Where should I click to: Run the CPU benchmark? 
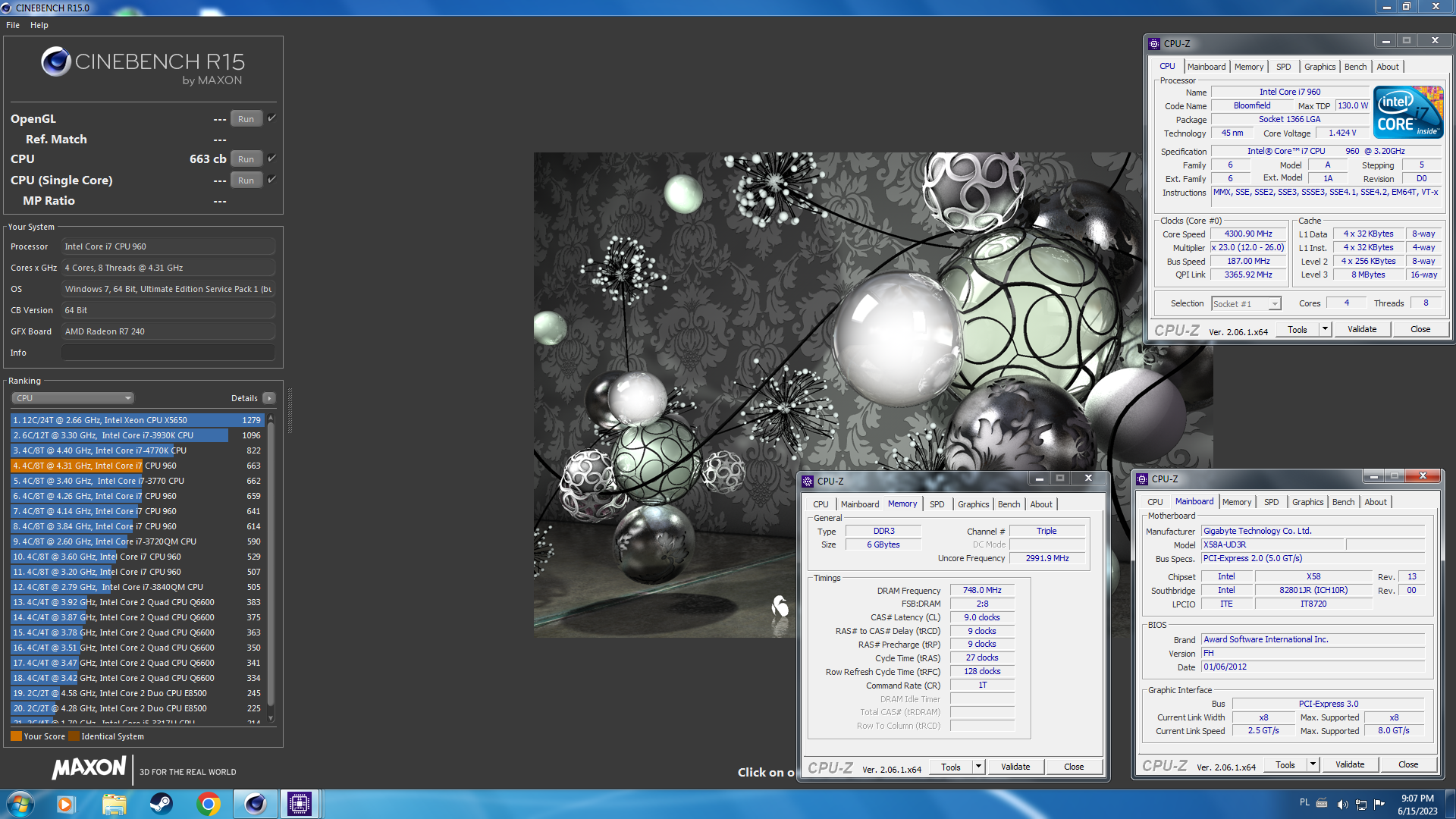[246, 159]
